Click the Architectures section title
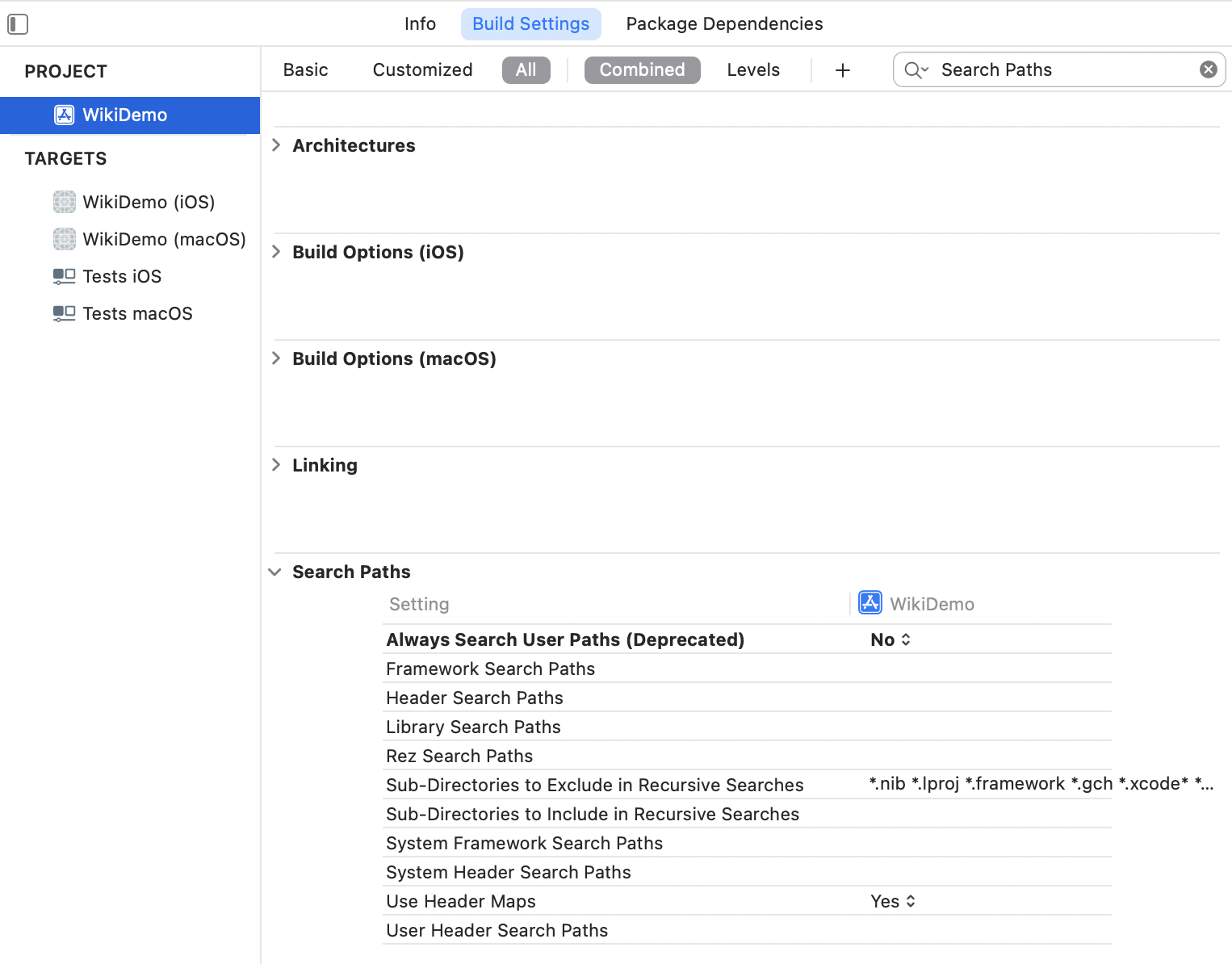Screen dimensions: 1232x964 pos(354,145)
